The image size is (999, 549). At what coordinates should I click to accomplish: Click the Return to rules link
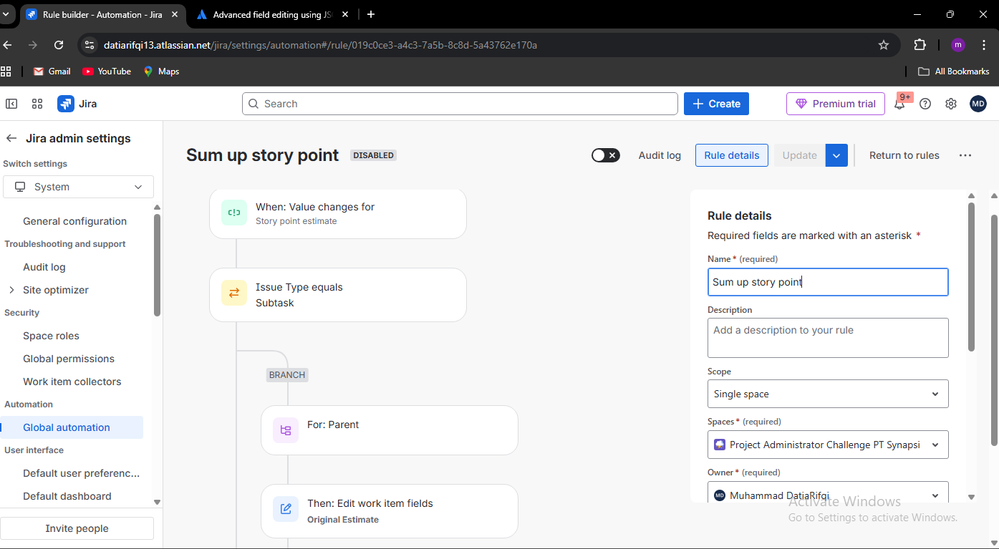[904, 155]
